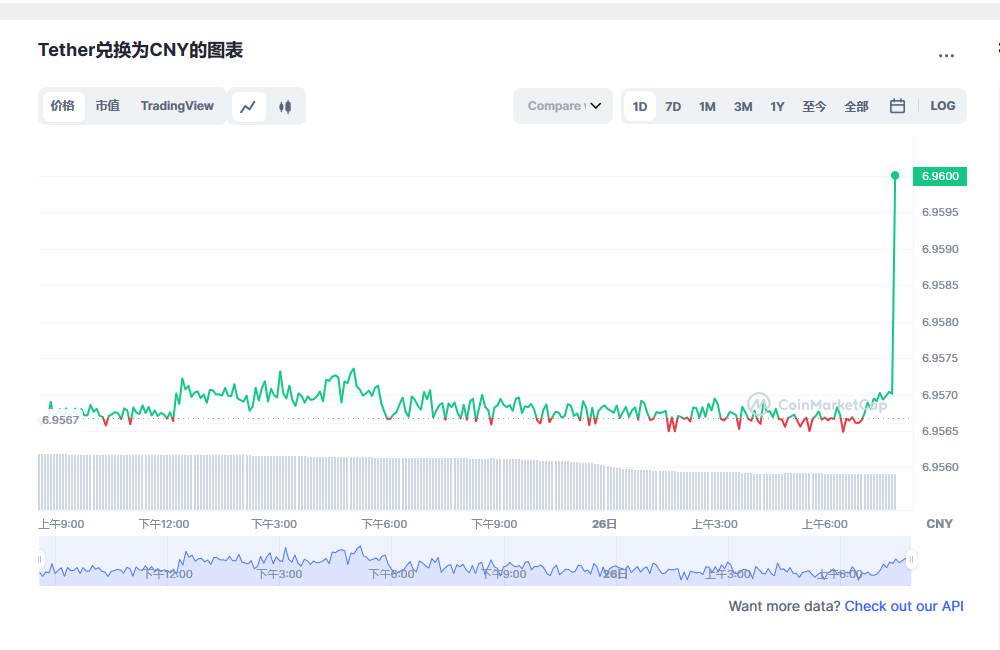This screenshot has height=650, width=1000.
Task: Click the 下午9:00 x-axis label
Action: click(x=494, y=524)
